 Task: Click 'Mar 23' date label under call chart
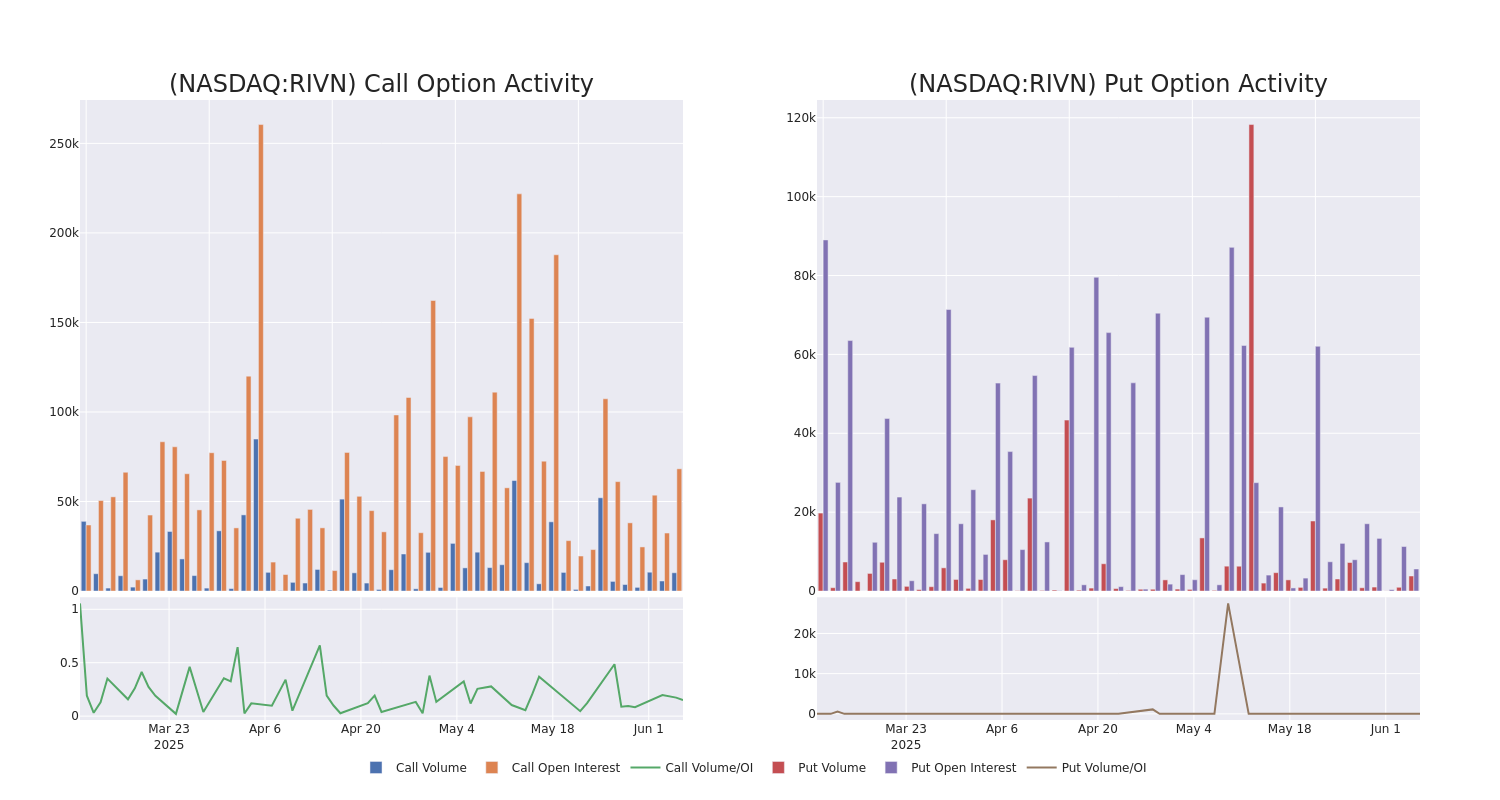pyautogui.click(x=169, y=729)
